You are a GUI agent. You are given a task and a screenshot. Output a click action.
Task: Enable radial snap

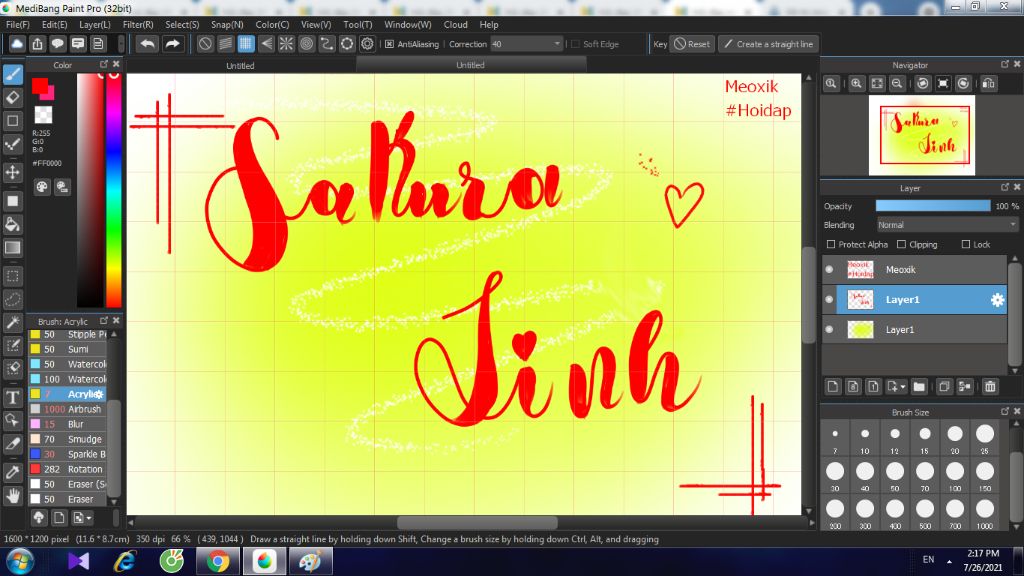pos(286,44)
